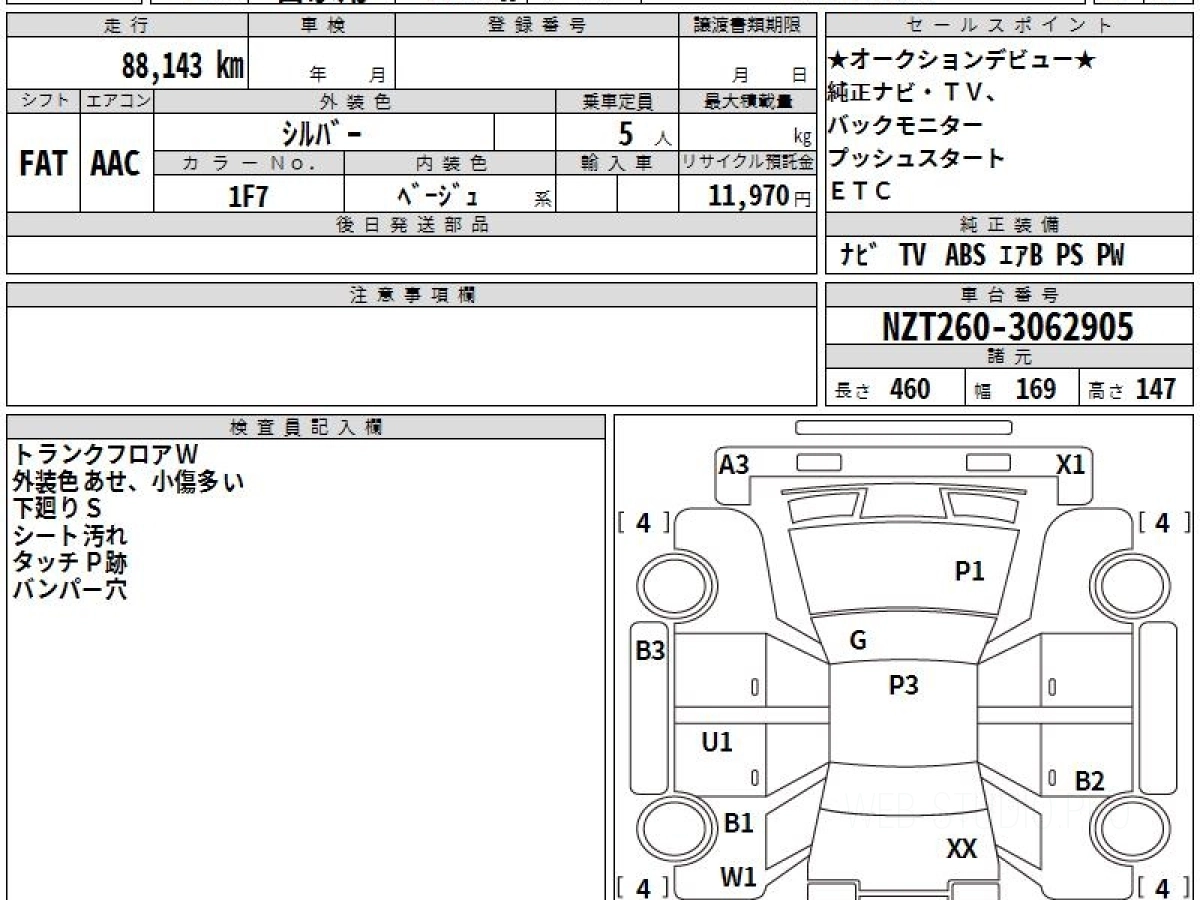The width and height of the screenshot is (1200, 900).
Task: Click the 登録番号 column header
Action: click(537, 25)
